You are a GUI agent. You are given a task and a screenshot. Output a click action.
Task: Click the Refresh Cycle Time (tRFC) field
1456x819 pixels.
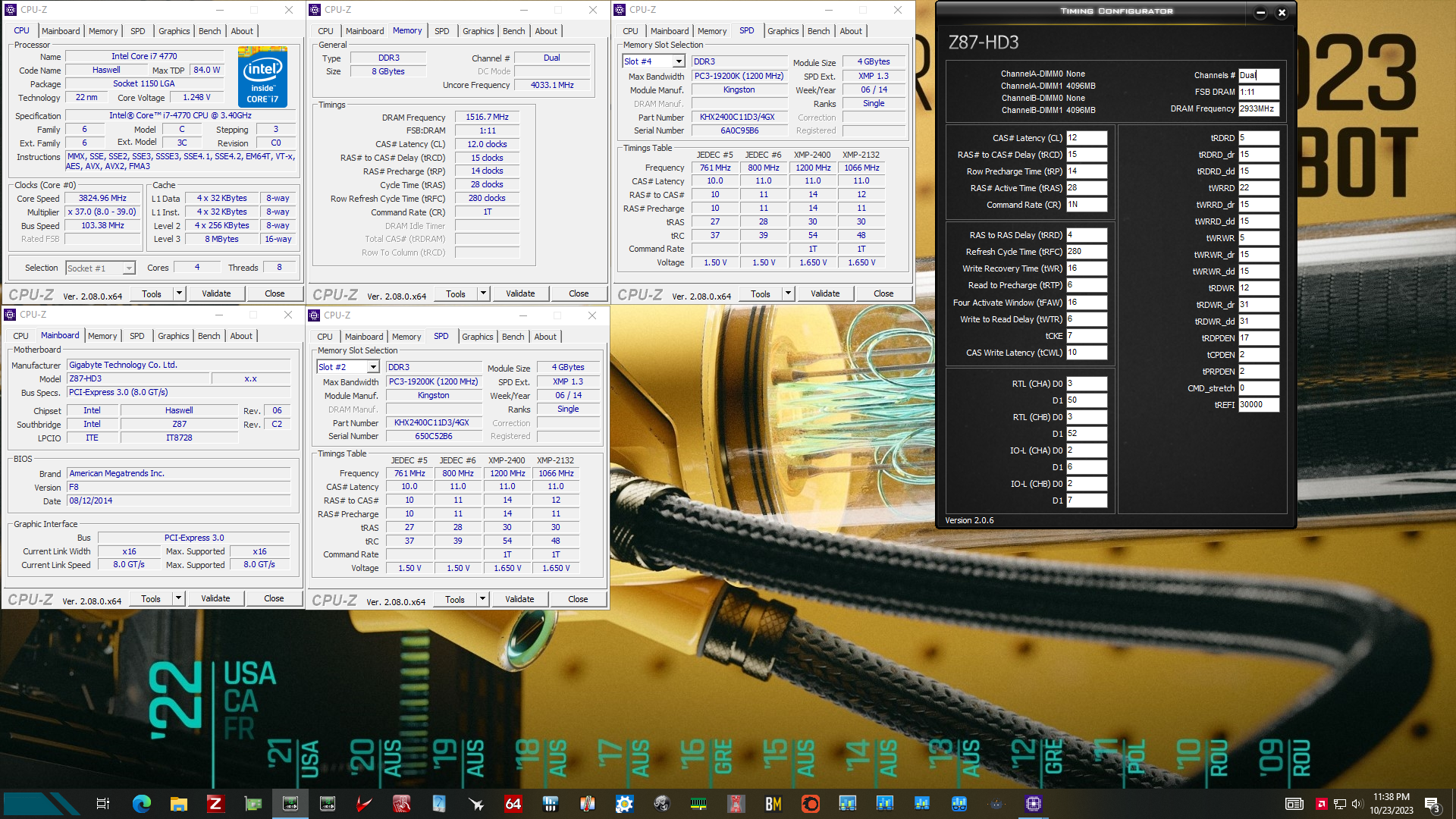(1087, 252)
